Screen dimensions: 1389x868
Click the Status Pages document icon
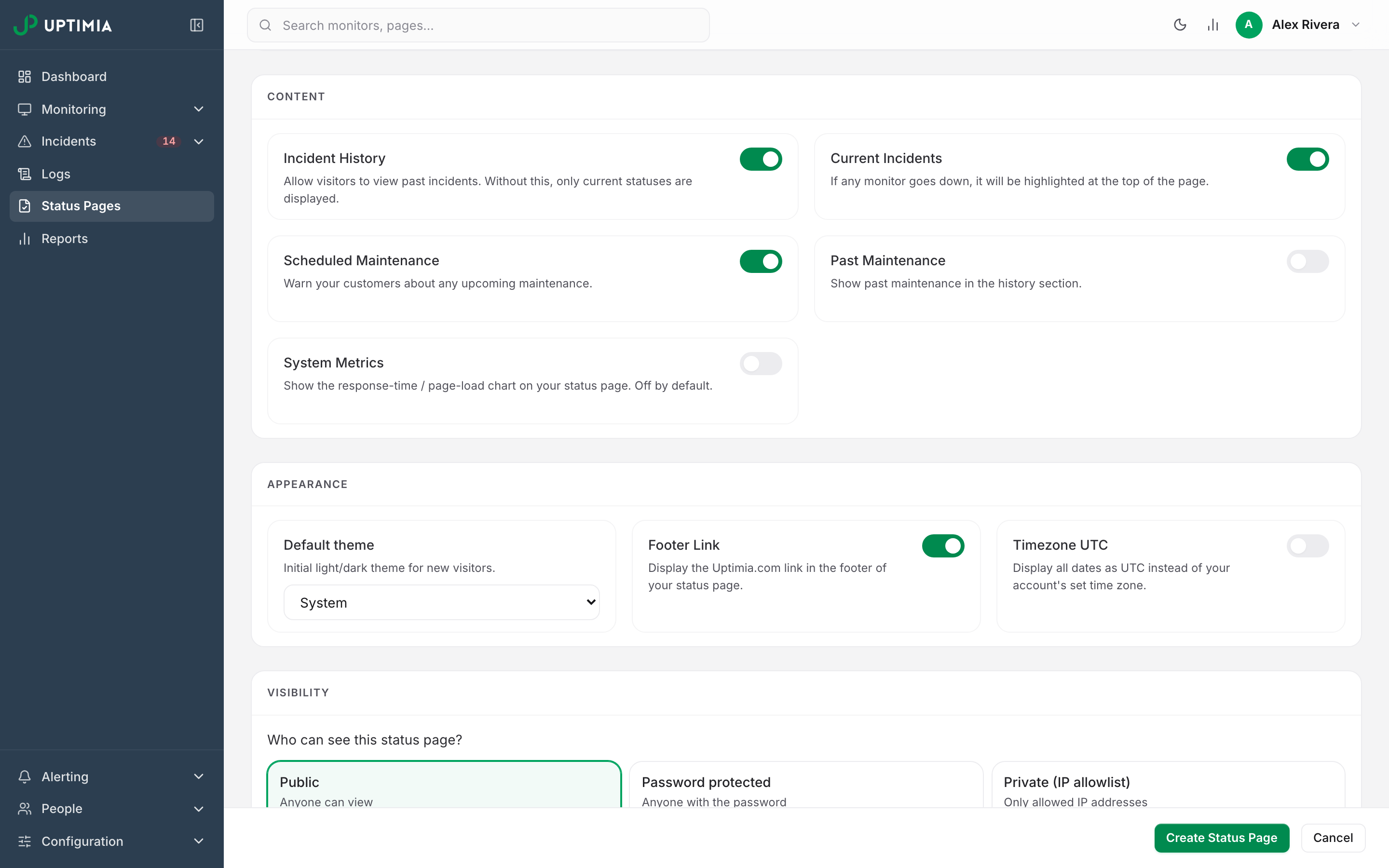tap(25, 206)
